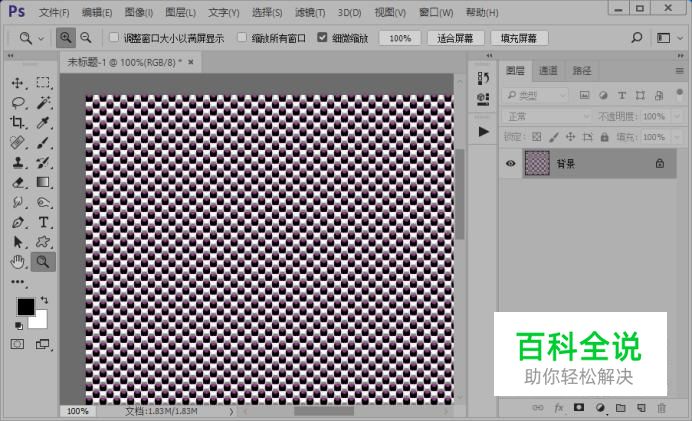Click the layer style fx icon

tap(559, 408)
